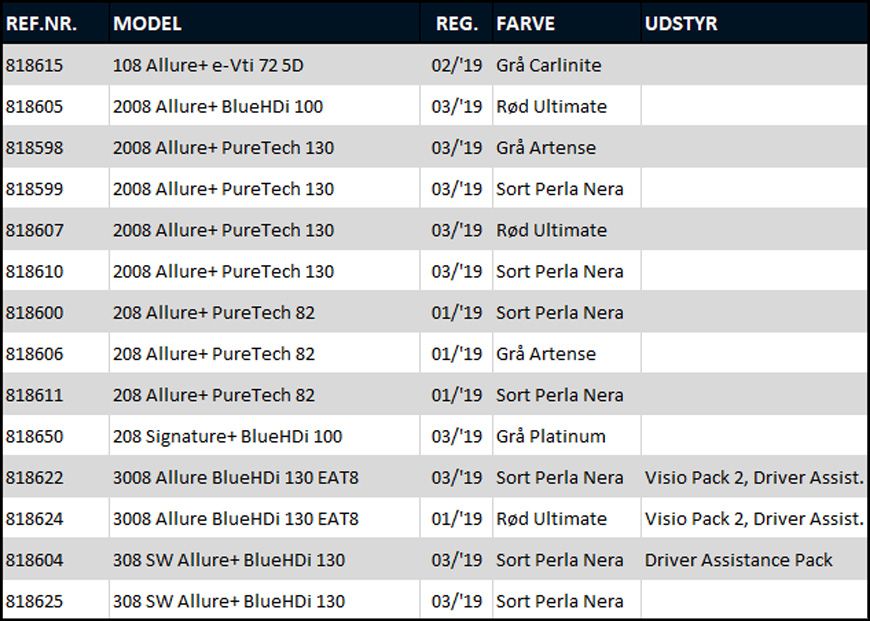870x621 pixels.
Task: Click the REF.NR. column header
Action: (x=40, y=23)
